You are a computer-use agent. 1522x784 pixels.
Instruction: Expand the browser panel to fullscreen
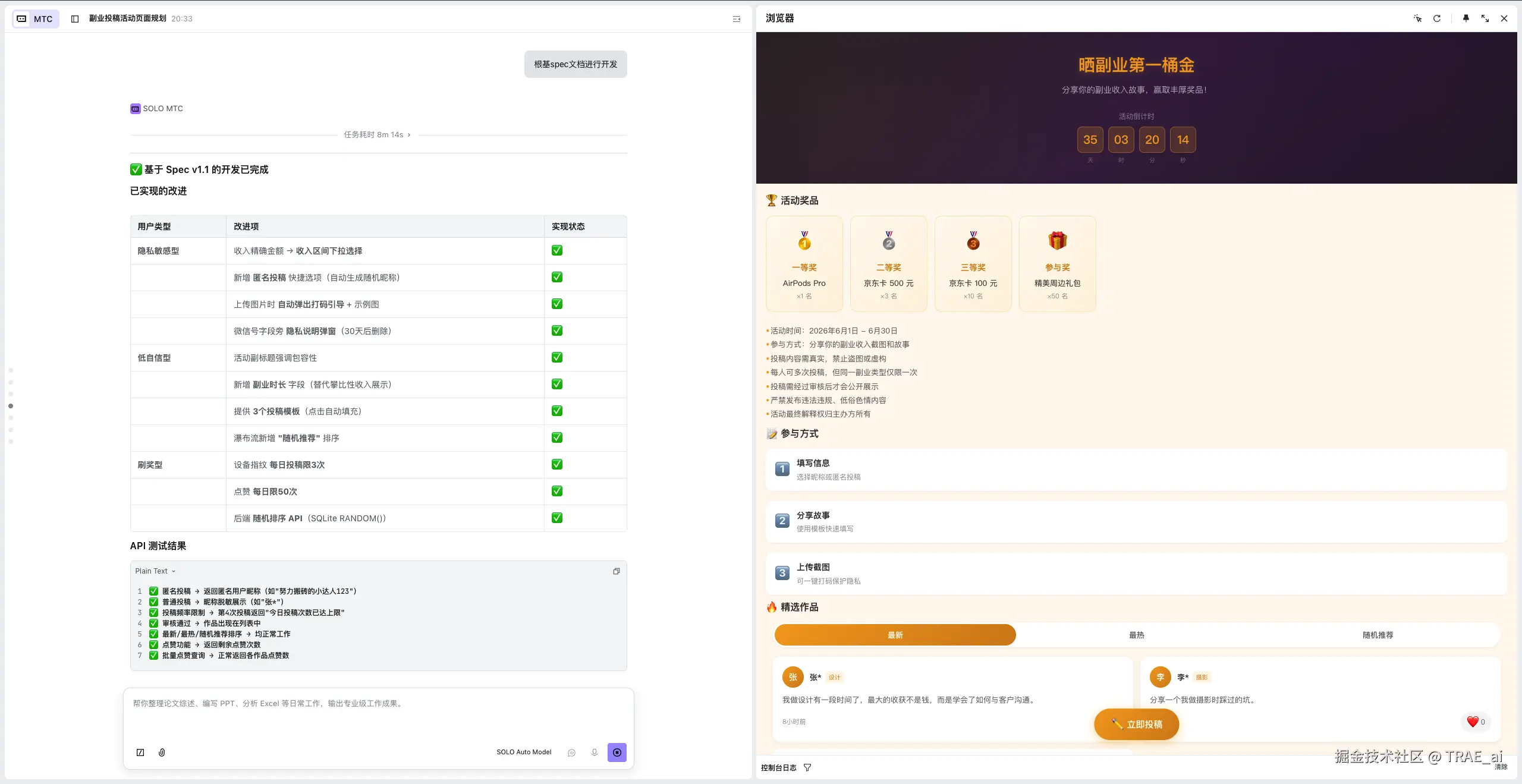(1485, 18)
